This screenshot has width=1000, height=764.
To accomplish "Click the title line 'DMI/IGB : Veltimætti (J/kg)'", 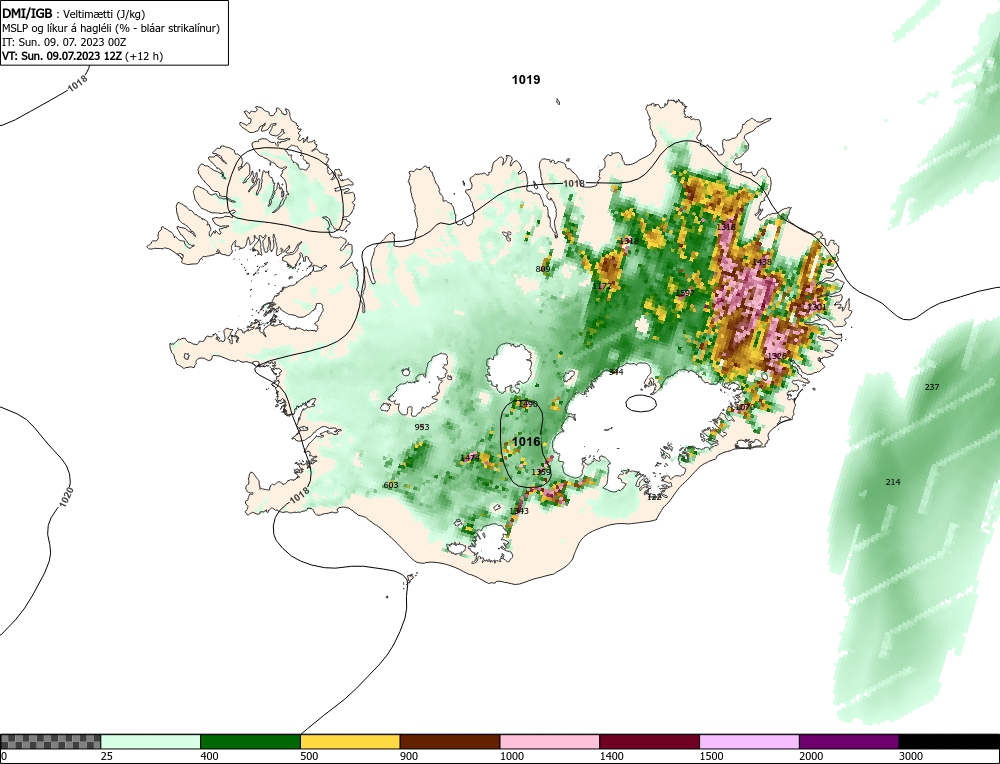I will coord(74,14).
